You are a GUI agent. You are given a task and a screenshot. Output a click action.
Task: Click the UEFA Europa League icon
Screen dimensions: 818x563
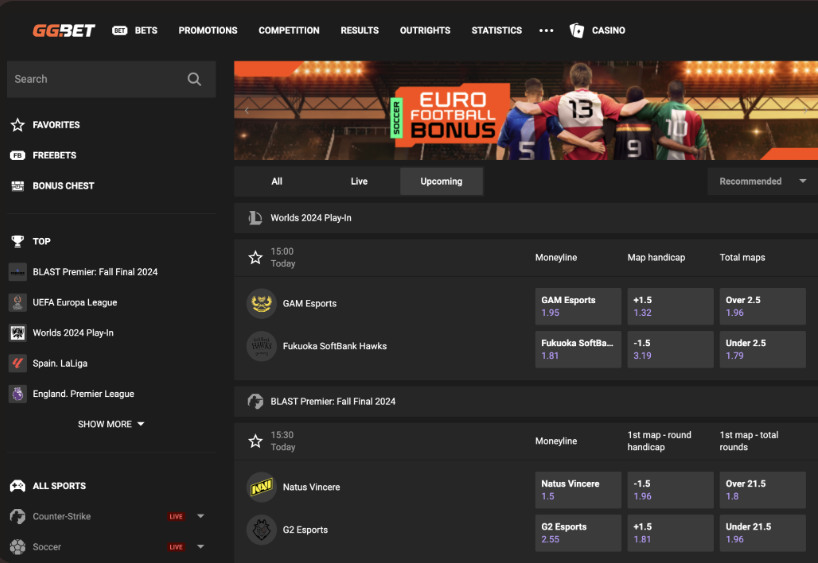click(x=18, y=303)
